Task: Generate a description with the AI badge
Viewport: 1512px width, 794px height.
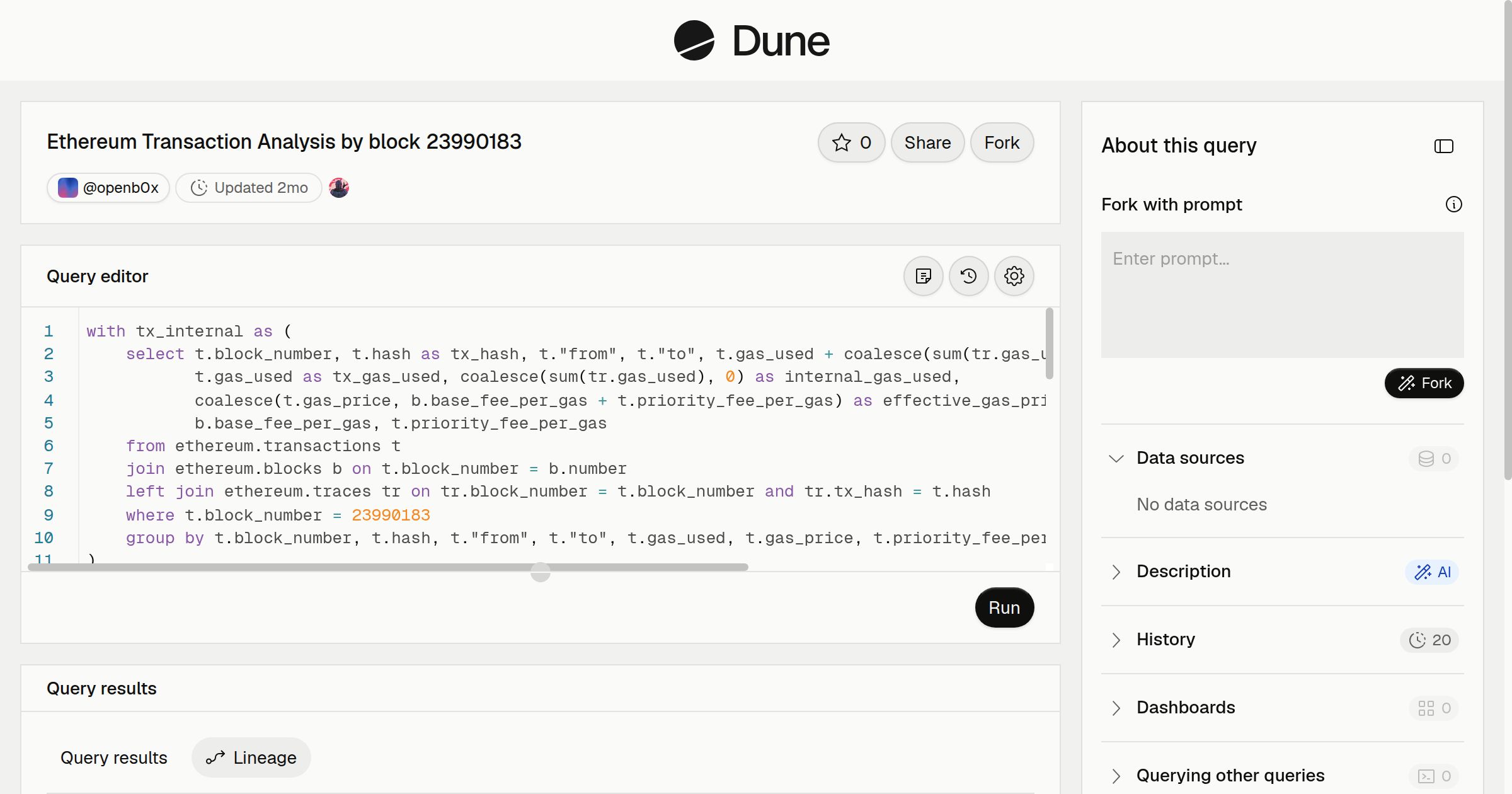Action: pos(1432,572)
